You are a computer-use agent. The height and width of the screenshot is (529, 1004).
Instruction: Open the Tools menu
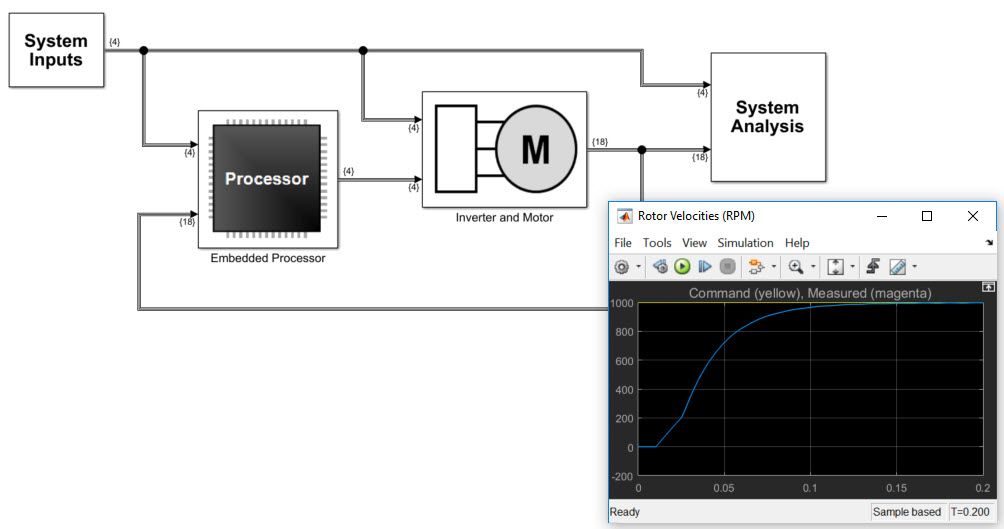pos(657,243)
